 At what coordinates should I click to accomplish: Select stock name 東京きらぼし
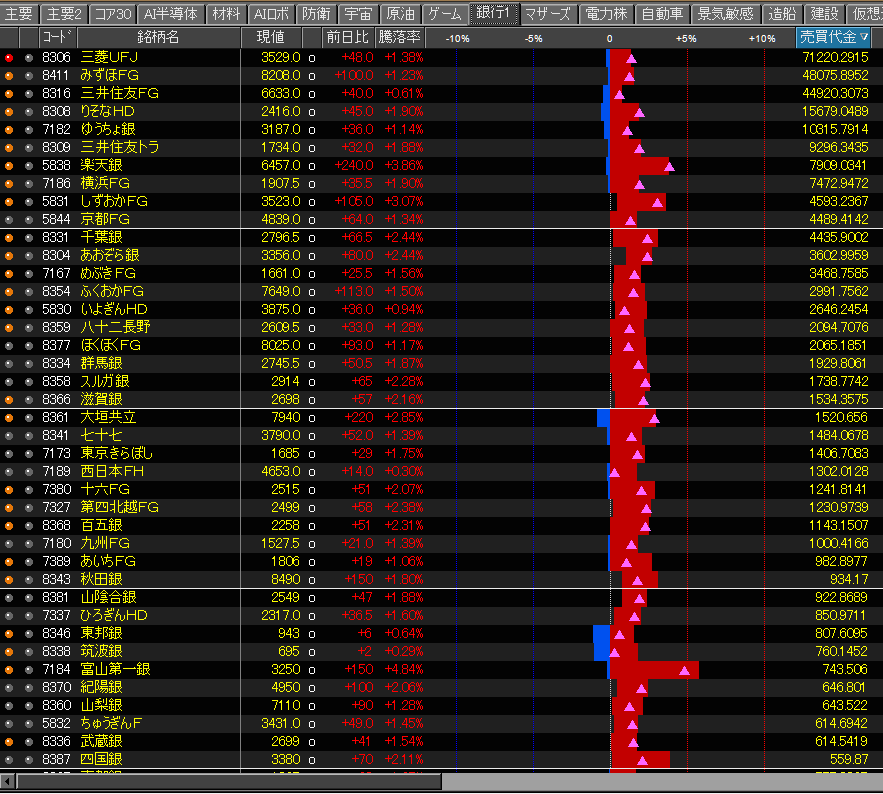(x=117, y=453)
